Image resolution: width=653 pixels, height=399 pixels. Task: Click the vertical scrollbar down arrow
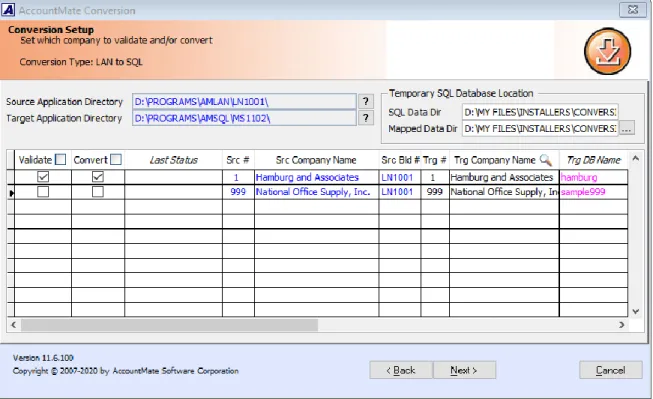coord(636,311)
